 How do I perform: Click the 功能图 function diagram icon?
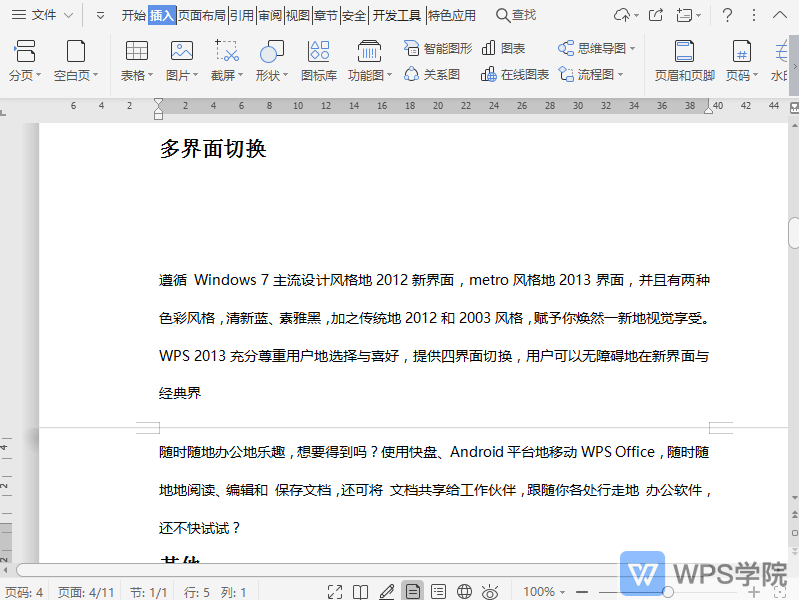tap(369, 51)
